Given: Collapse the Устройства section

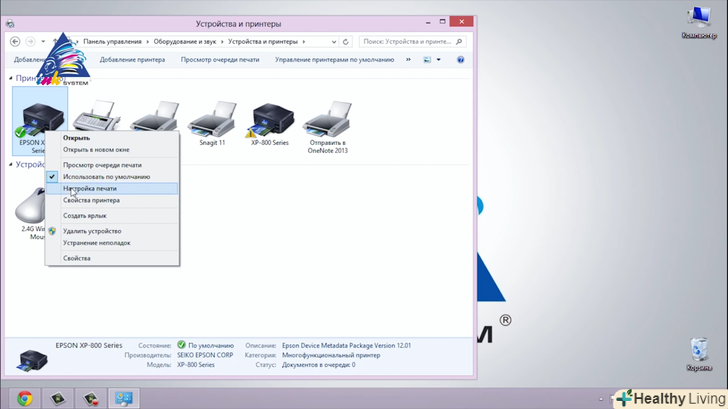Looking at the screenshot, I should point(11,164).
